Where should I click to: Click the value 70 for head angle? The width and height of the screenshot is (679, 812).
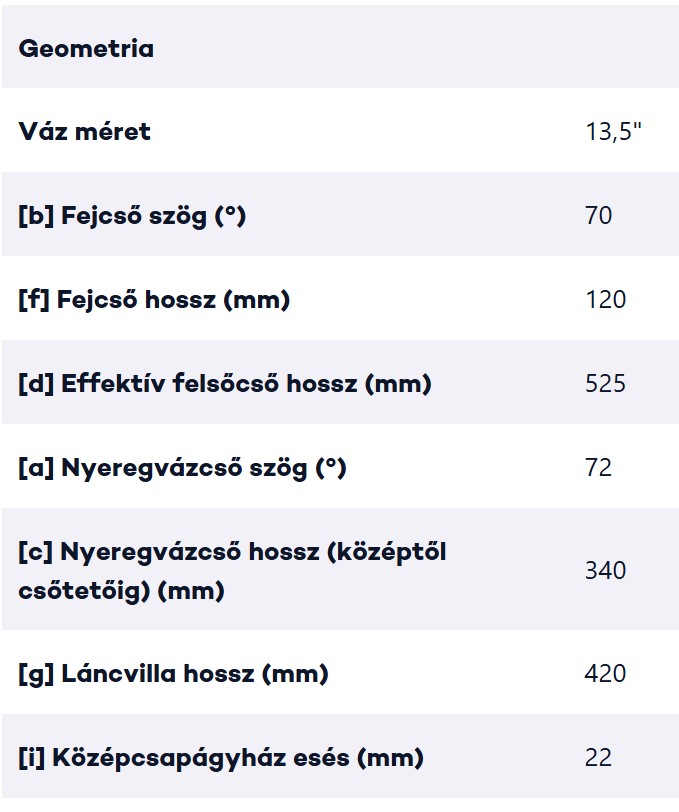click(x=598, y=215)
